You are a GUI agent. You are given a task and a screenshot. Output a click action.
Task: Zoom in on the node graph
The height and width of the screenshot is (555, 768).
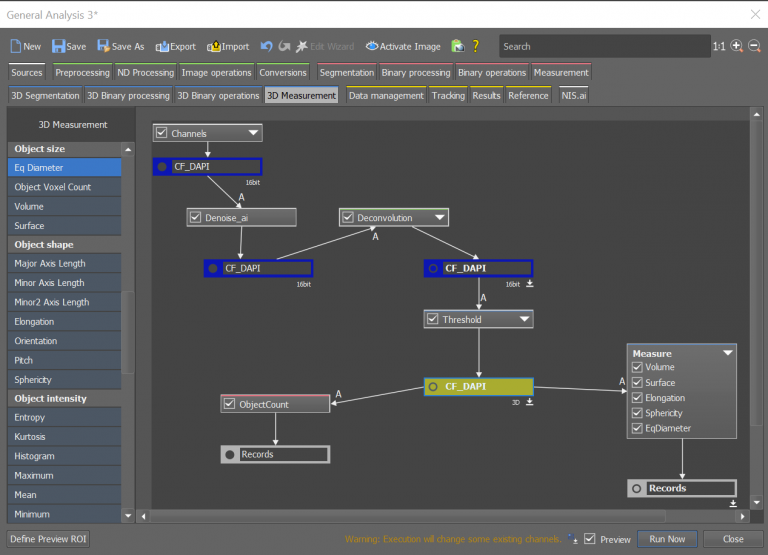pos(737,46)
